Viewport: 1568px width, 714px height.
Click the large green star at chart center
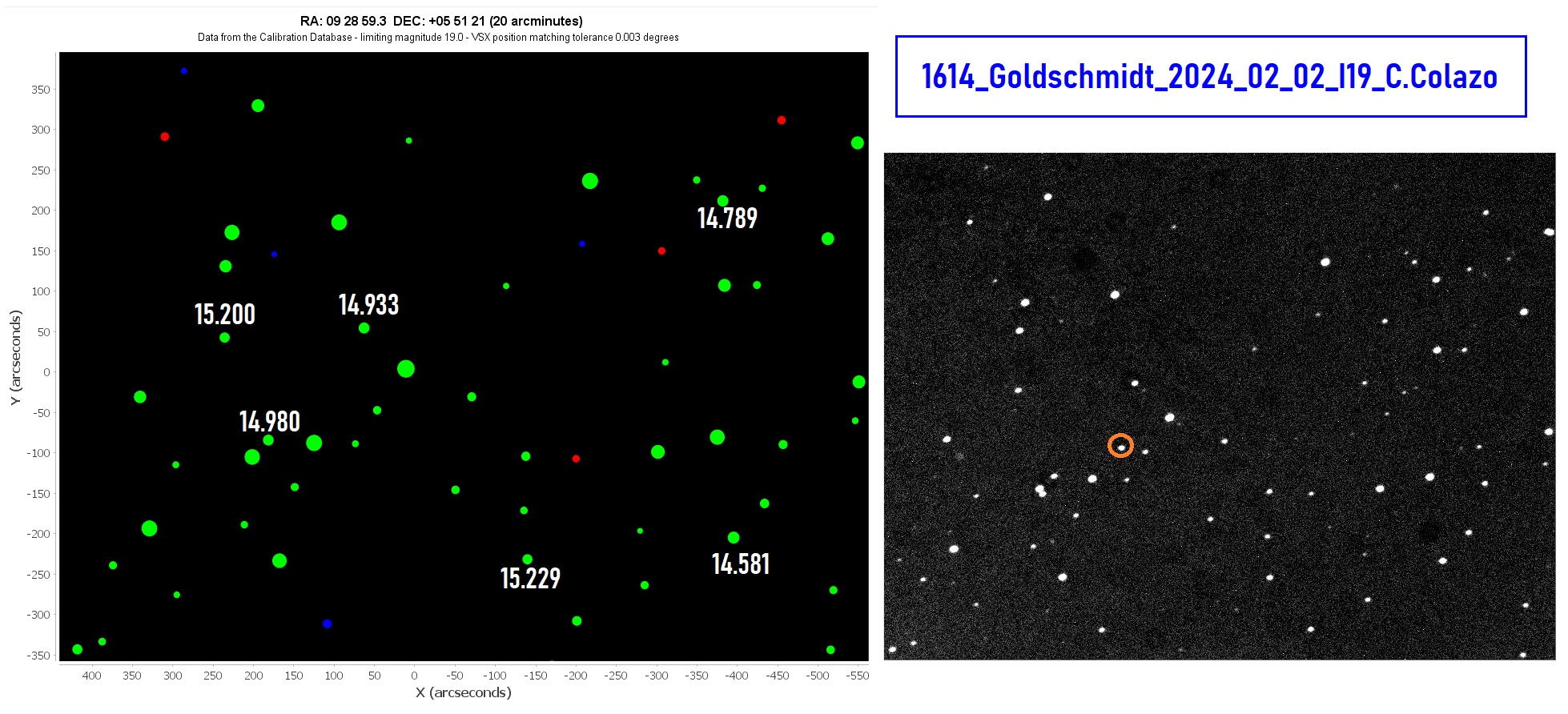pyautogui.click(x=406, y=369)
